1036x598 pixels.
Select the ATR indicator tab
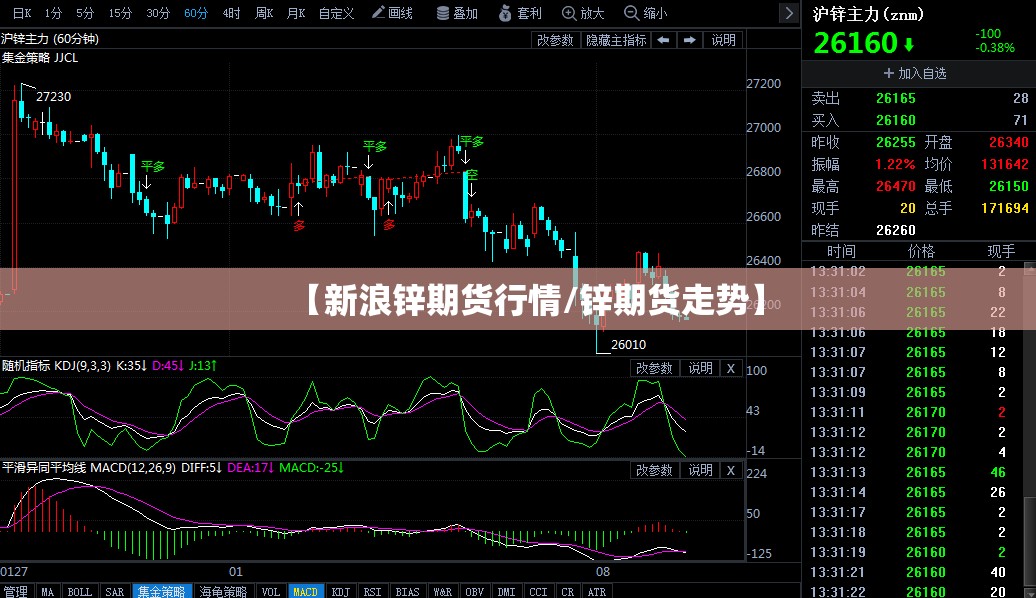point(597,591)
